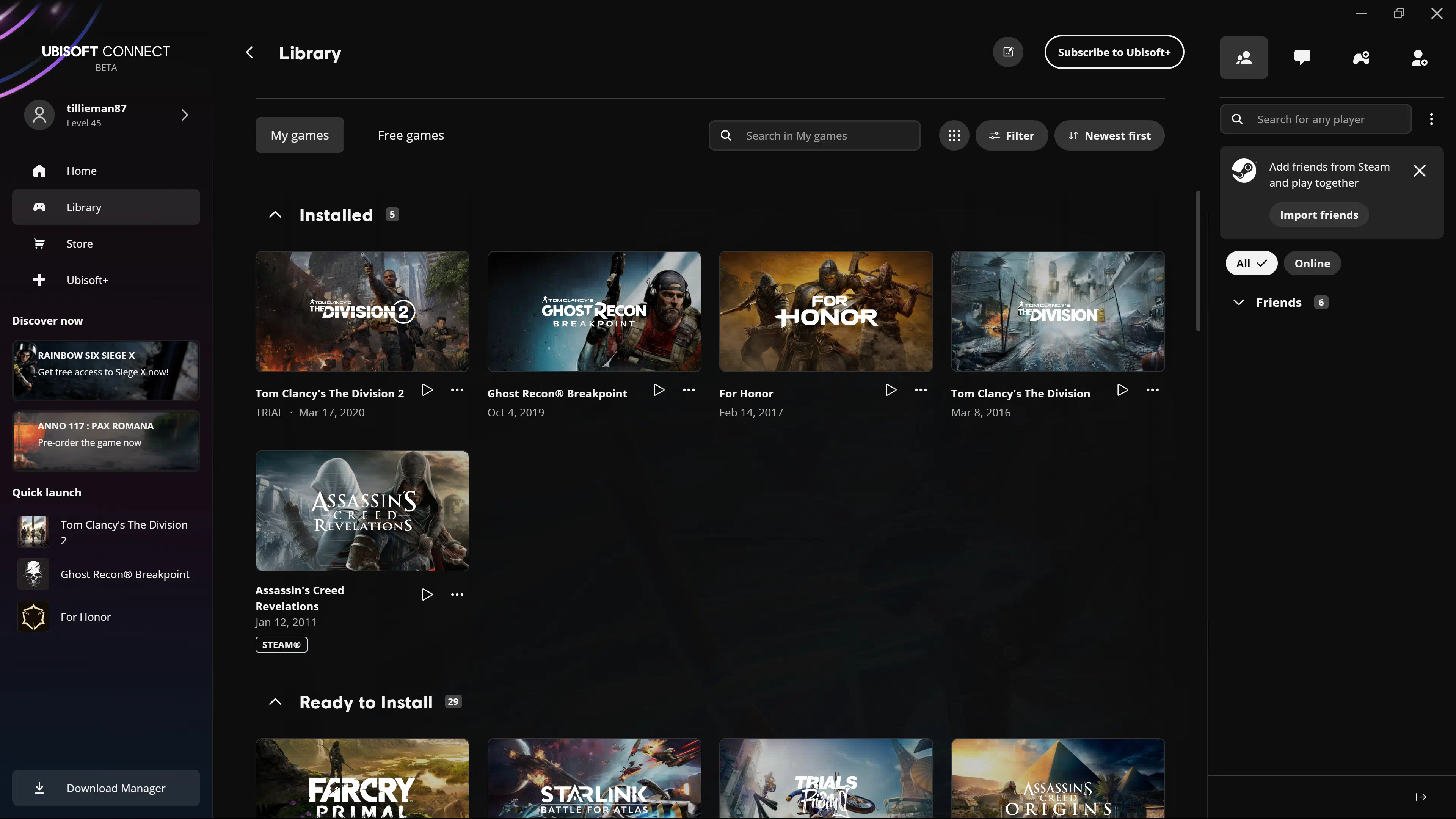Image resolution: width=1456 pixels, height=819 pixels.
Task: Open more options for Tom Clancy's The Division
Action: [1153, 390]
